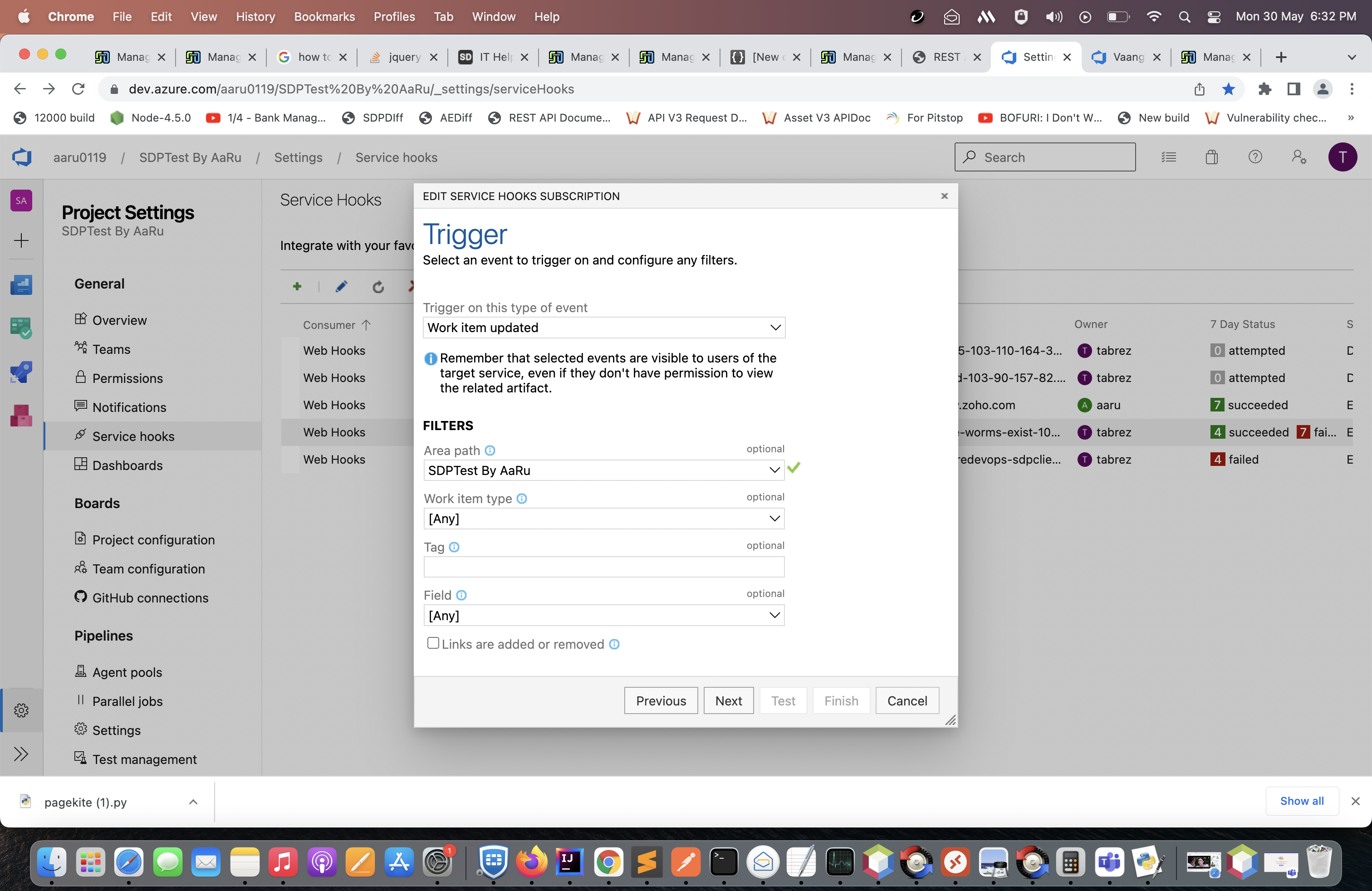
Task: Click the Area path info icon
Action: coord(490,450)
